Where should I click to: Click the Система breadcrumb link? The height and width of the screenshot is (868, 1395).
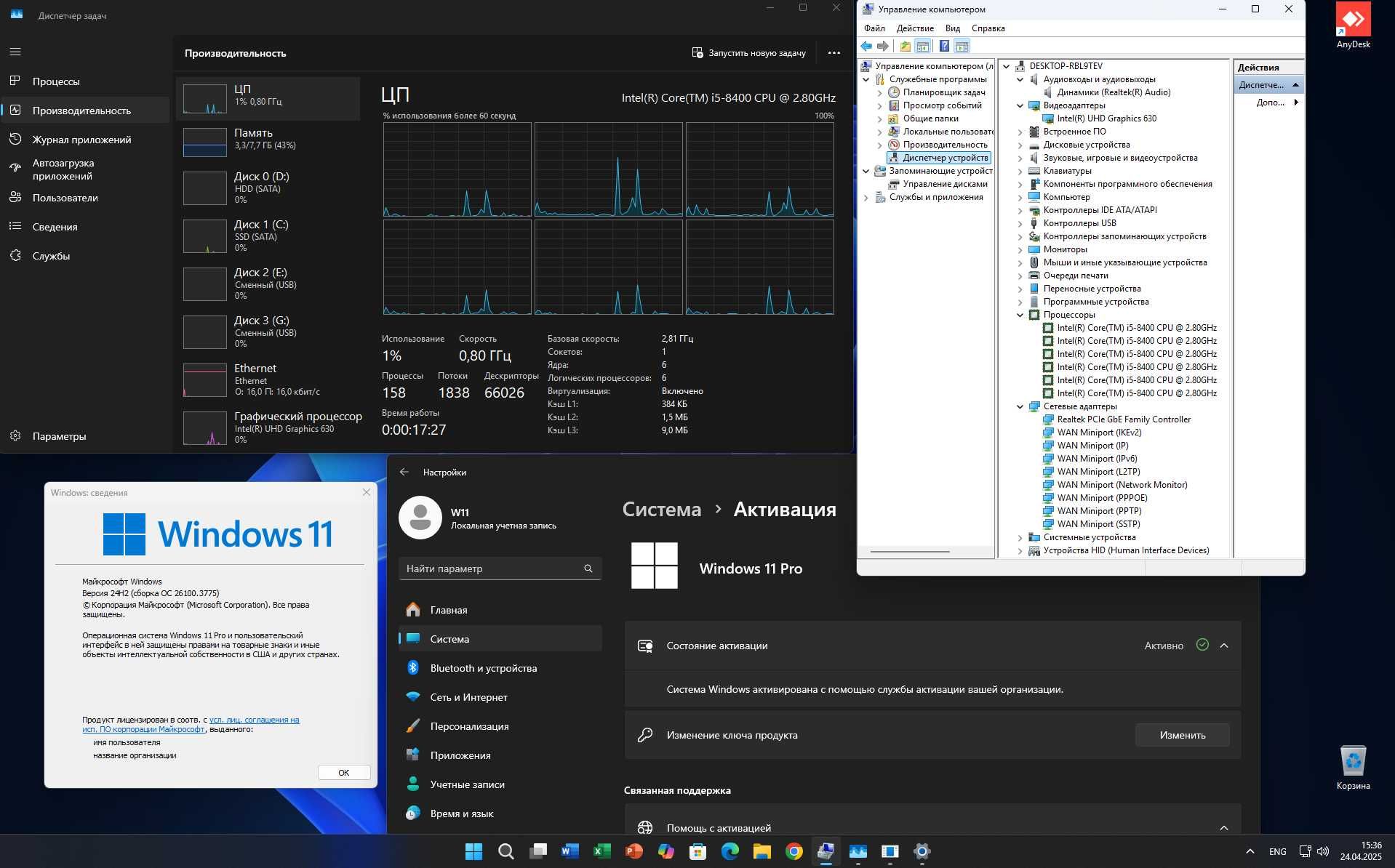point(662,509)
